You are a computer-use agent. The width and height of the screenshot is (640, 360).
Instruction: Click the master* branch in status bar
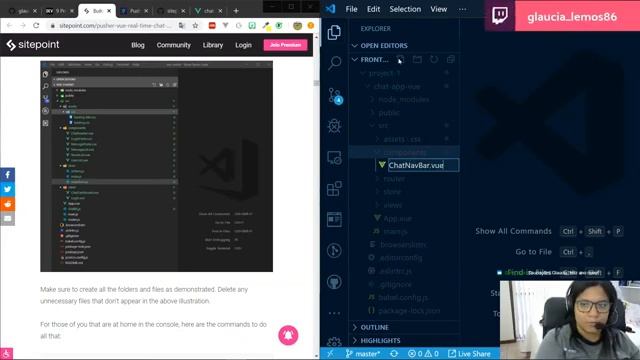click(x=363, y=353)
